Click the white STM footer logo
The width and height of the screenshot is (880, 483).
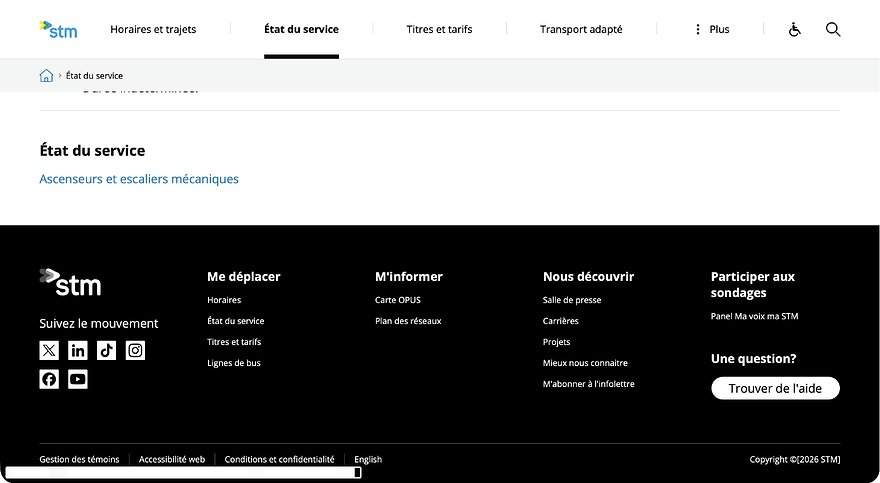(x=70, y=282)
